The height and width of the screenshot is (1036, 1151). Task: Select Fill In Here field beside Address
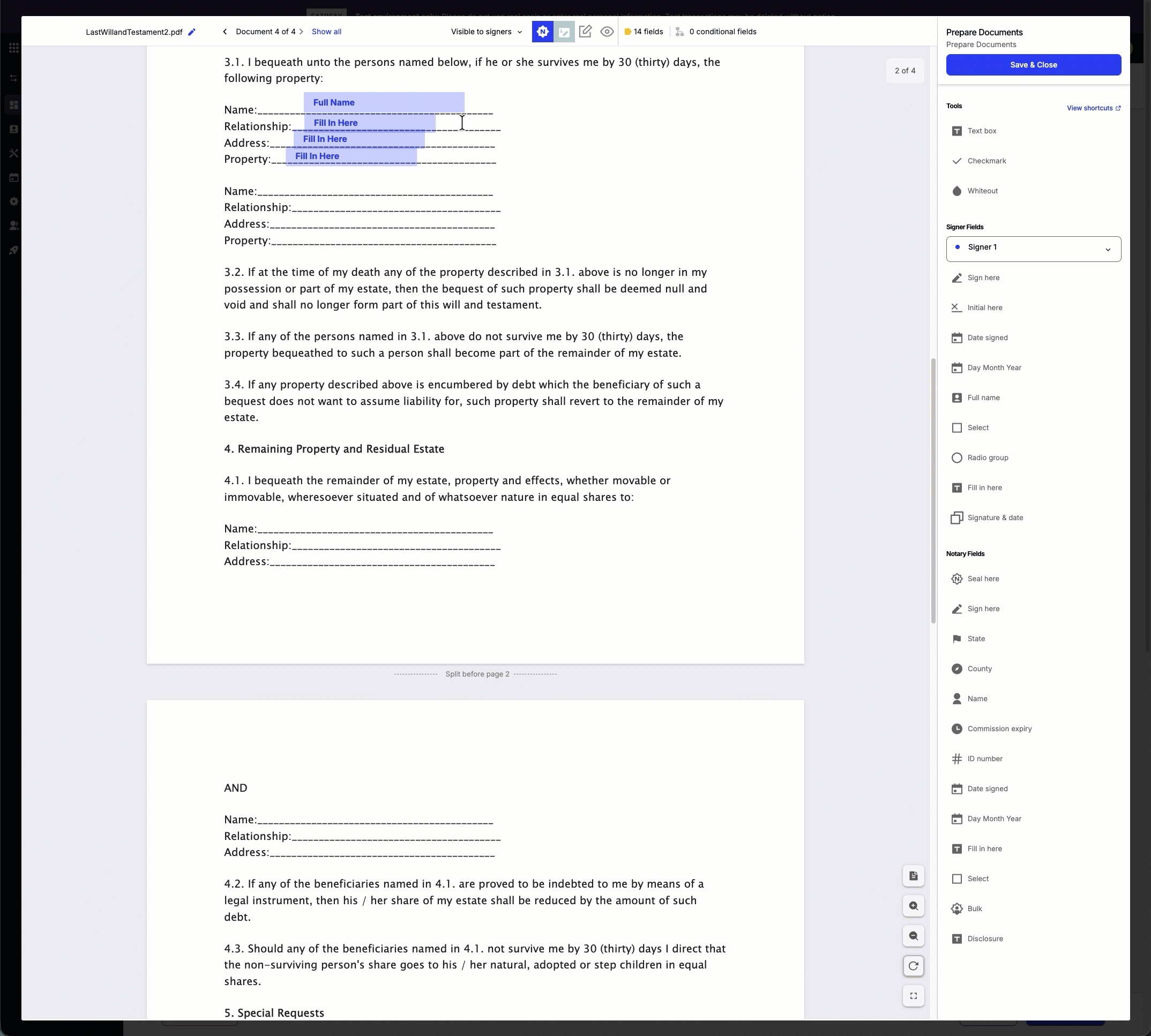360,139
